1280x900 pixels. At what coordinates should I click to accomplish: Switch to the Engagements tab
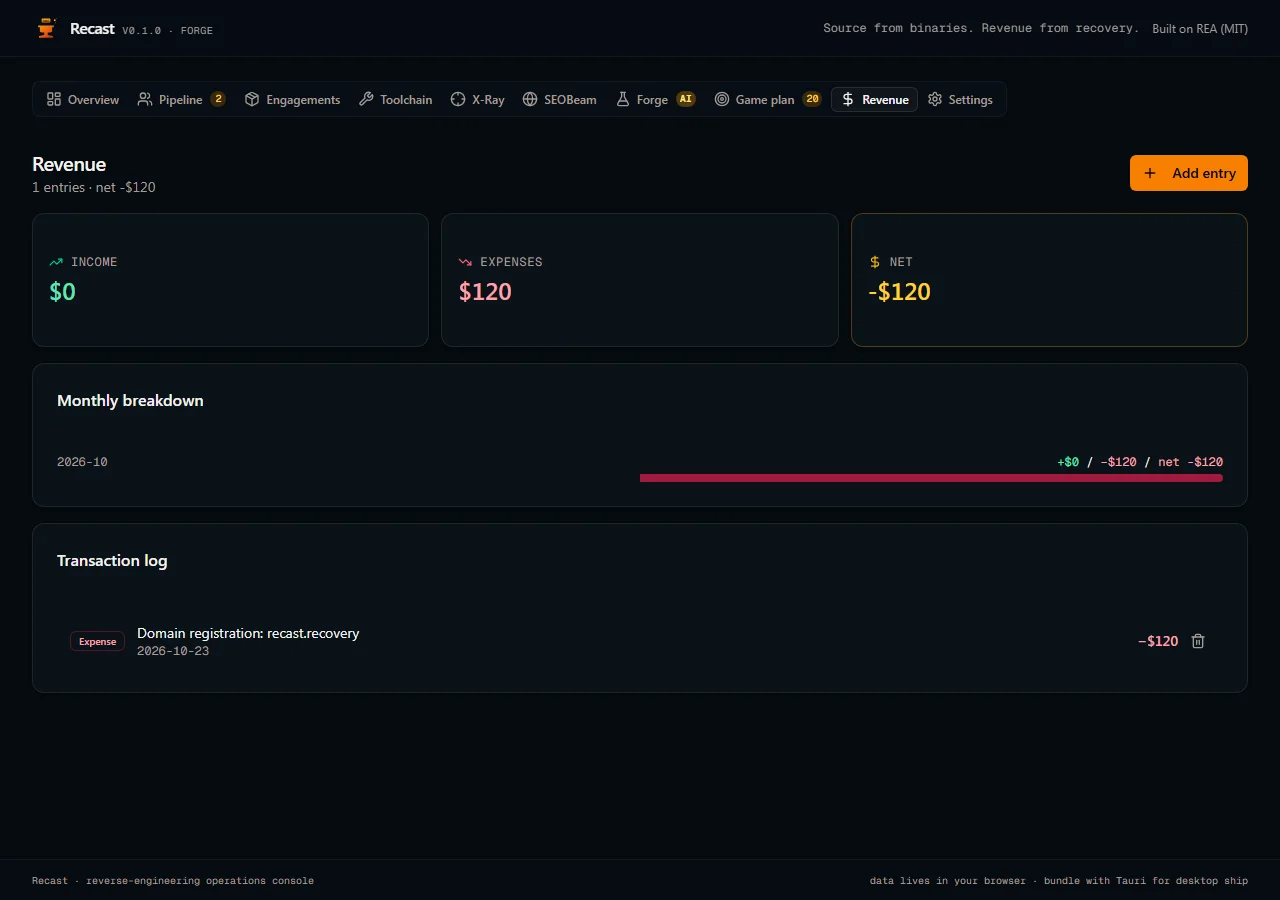pos(293,99)
